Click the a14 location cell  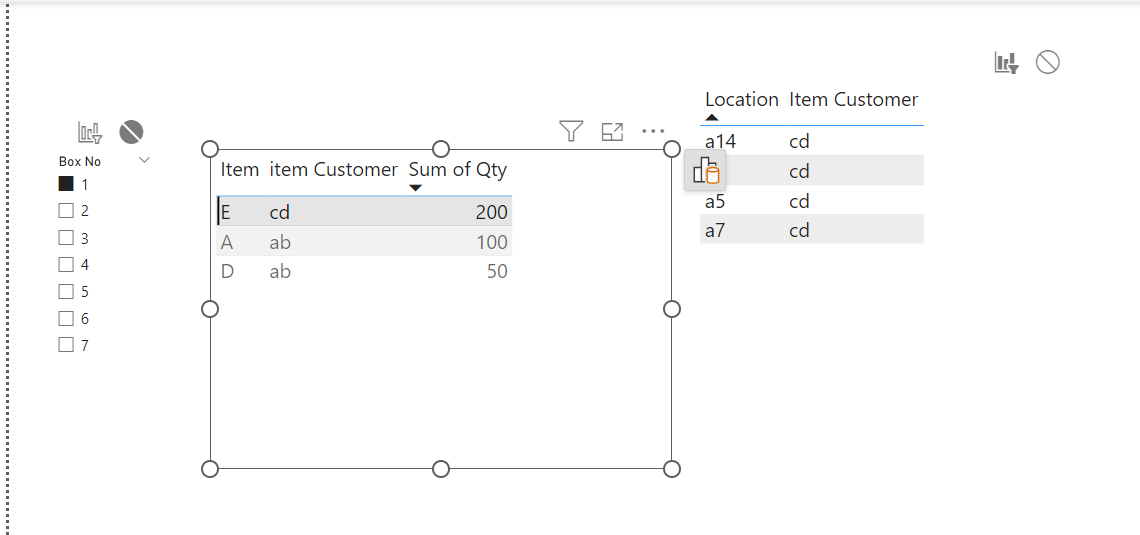[721, 141]
